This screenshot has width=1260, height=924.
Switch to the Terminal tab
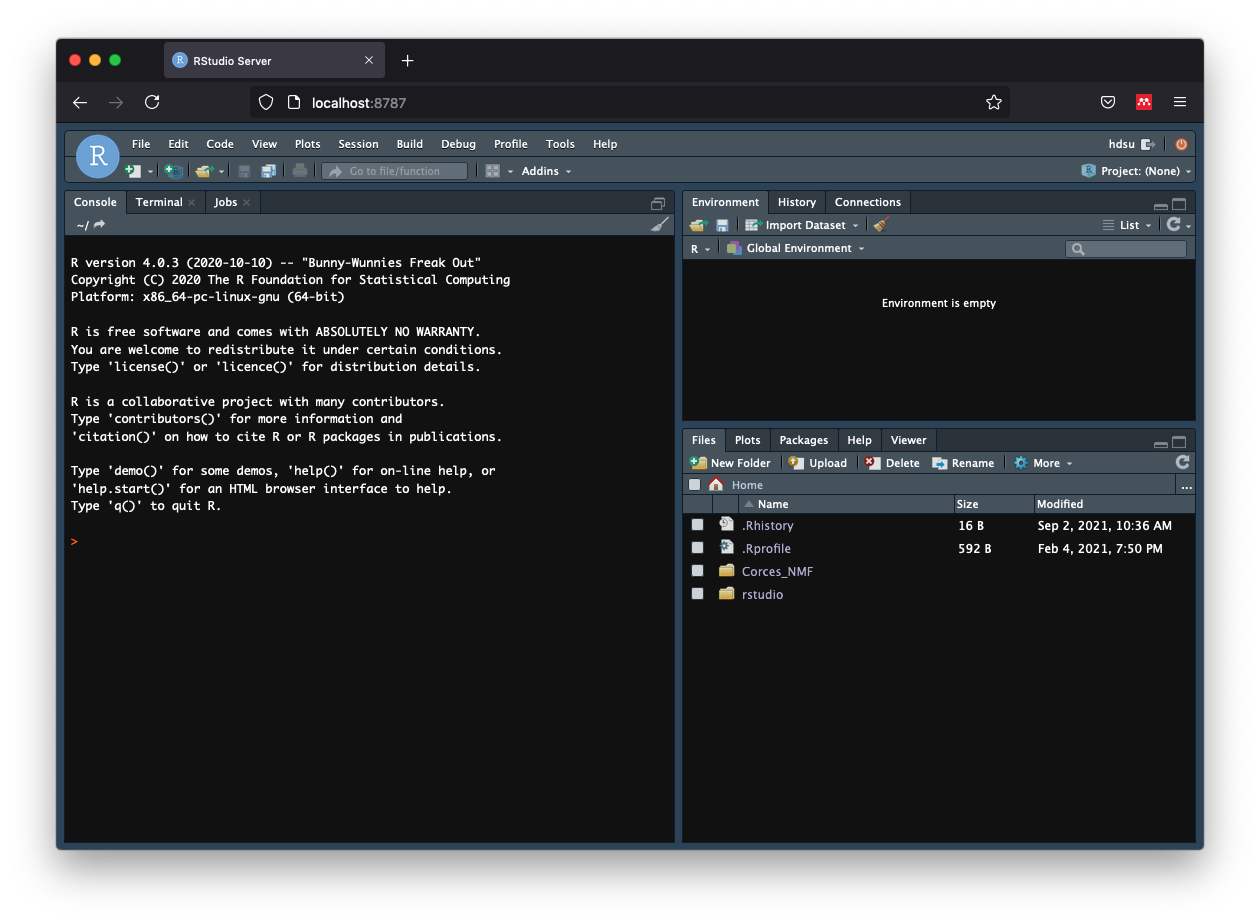pyautogui.click(x=159, y=202)
